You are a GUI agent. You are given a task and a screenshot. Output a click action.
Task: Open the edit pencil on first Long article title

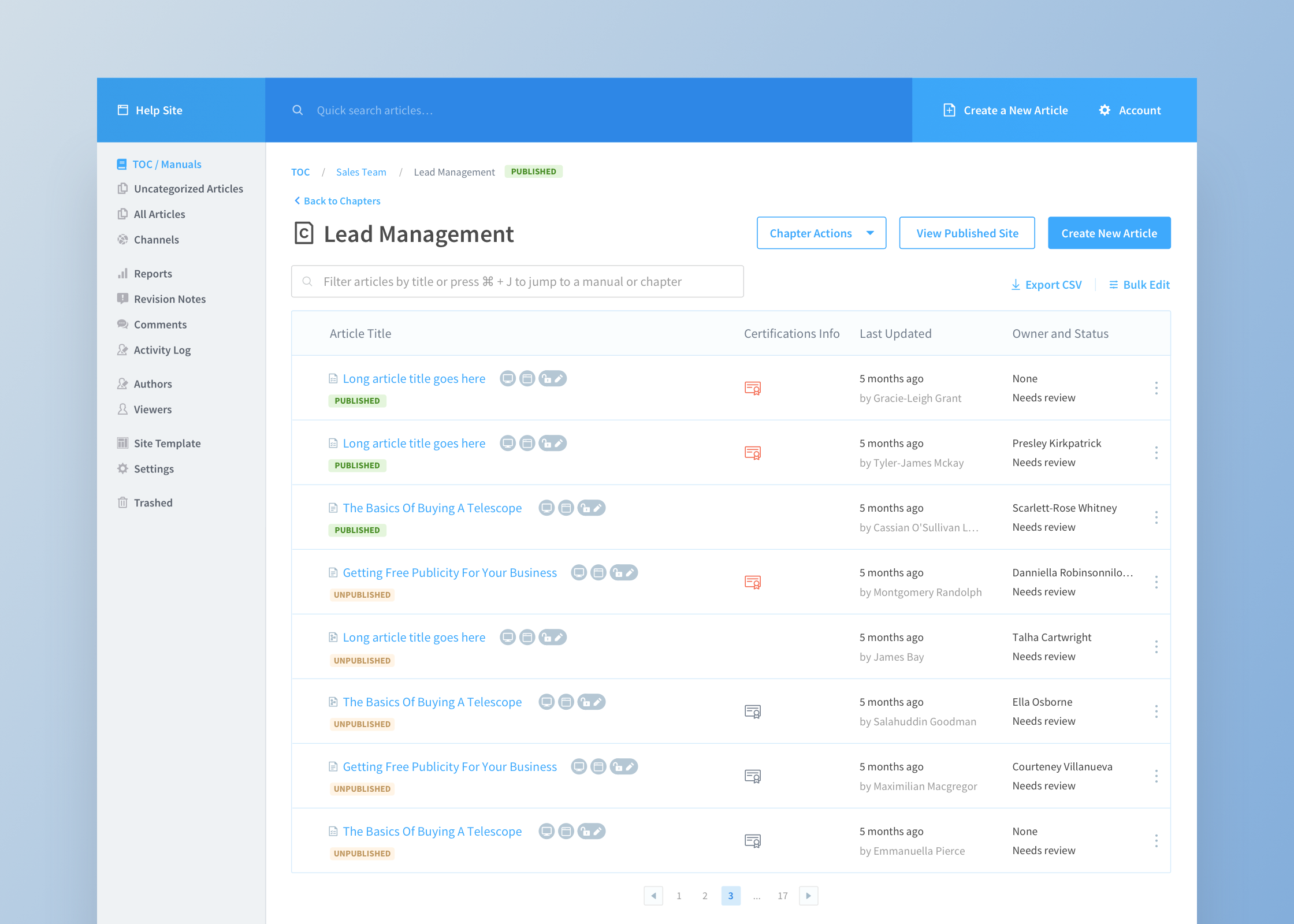point(558,378)
